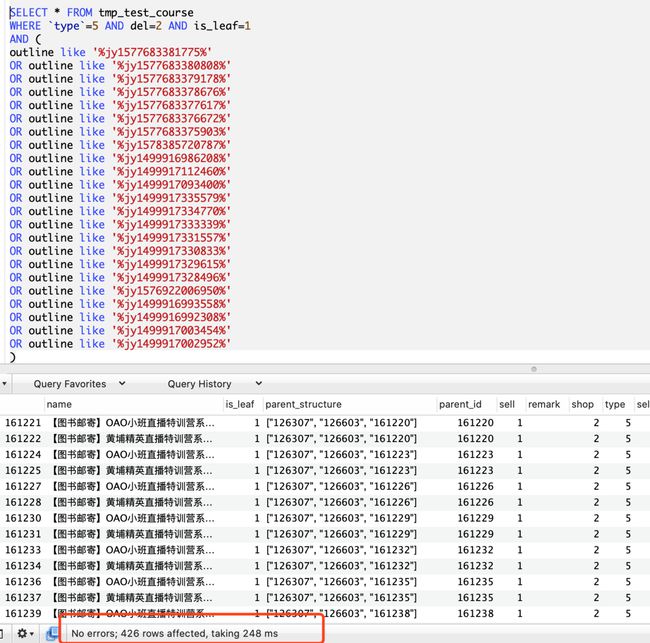Click the copy results icon beside gear
This screenshot has height=643, width=650.
[52, 633]
